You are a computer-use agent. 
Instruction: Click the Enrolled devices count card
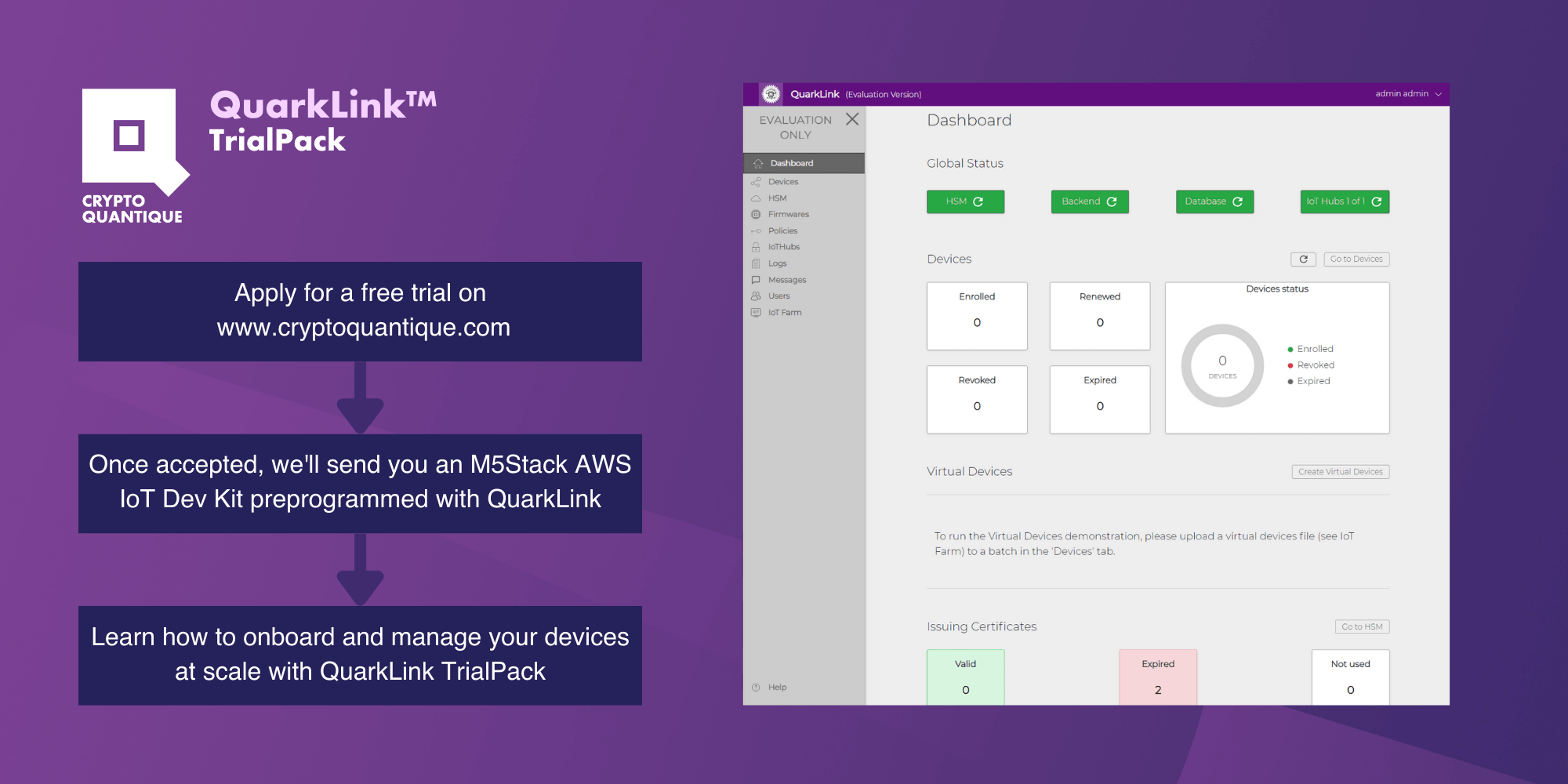point(977,316)
